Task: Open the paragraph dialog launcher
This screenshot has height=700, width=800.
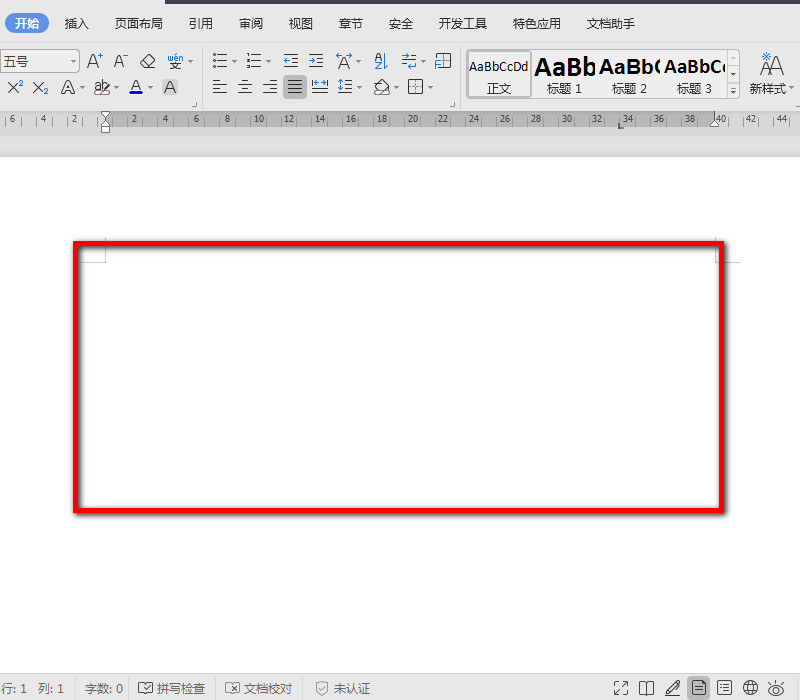Action: pos(453,105)
